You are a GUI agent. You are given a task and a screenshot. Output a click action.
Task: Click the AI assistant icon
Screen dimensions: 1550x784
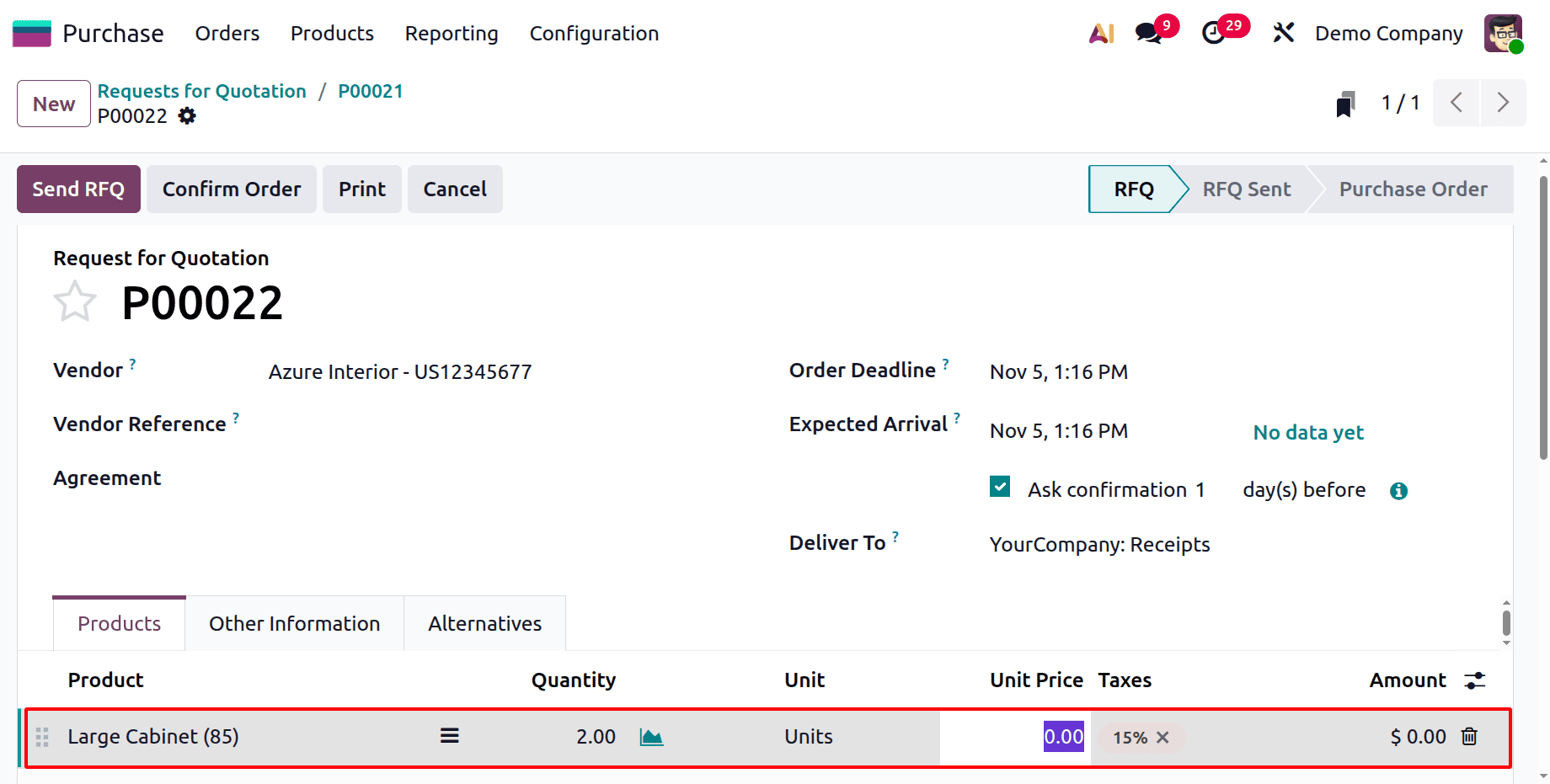point(1101,33)
